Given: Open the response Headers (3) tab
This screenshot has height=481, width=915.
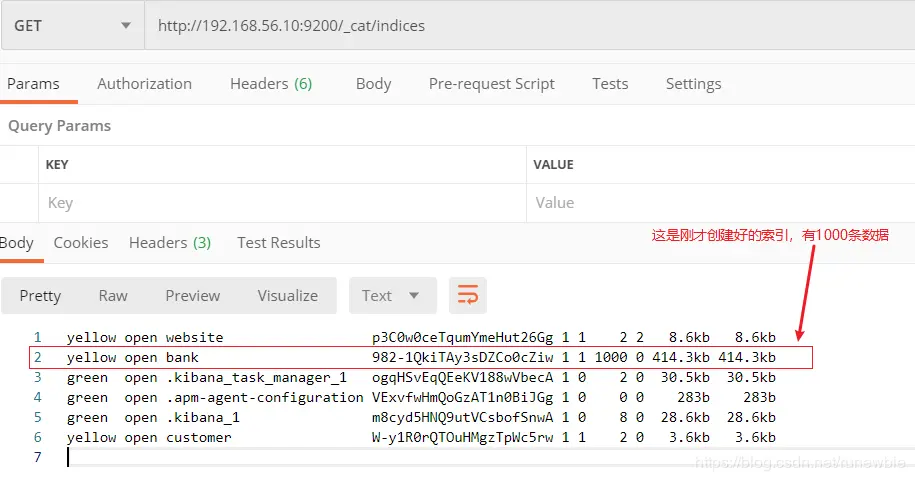Looking at the screenshot, I should pyautogui.click(x=170, y=243).
